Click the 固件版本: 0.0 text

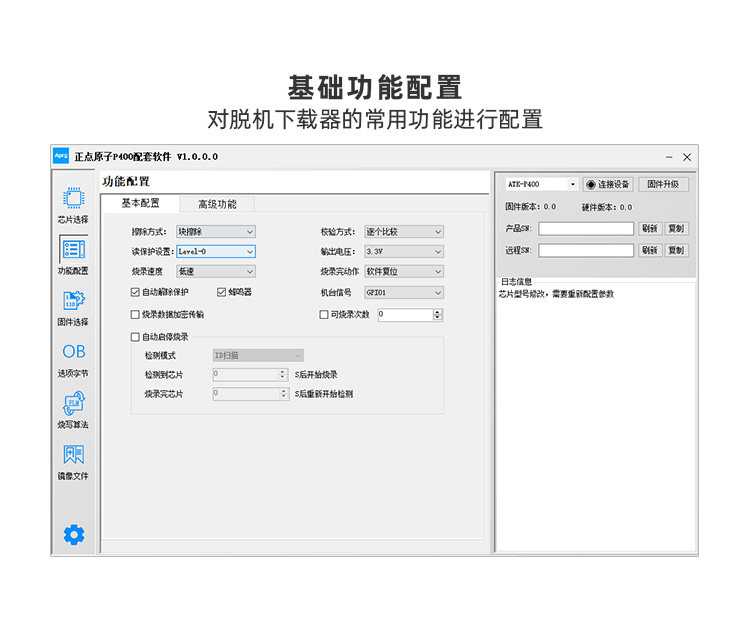coord(530,207)
